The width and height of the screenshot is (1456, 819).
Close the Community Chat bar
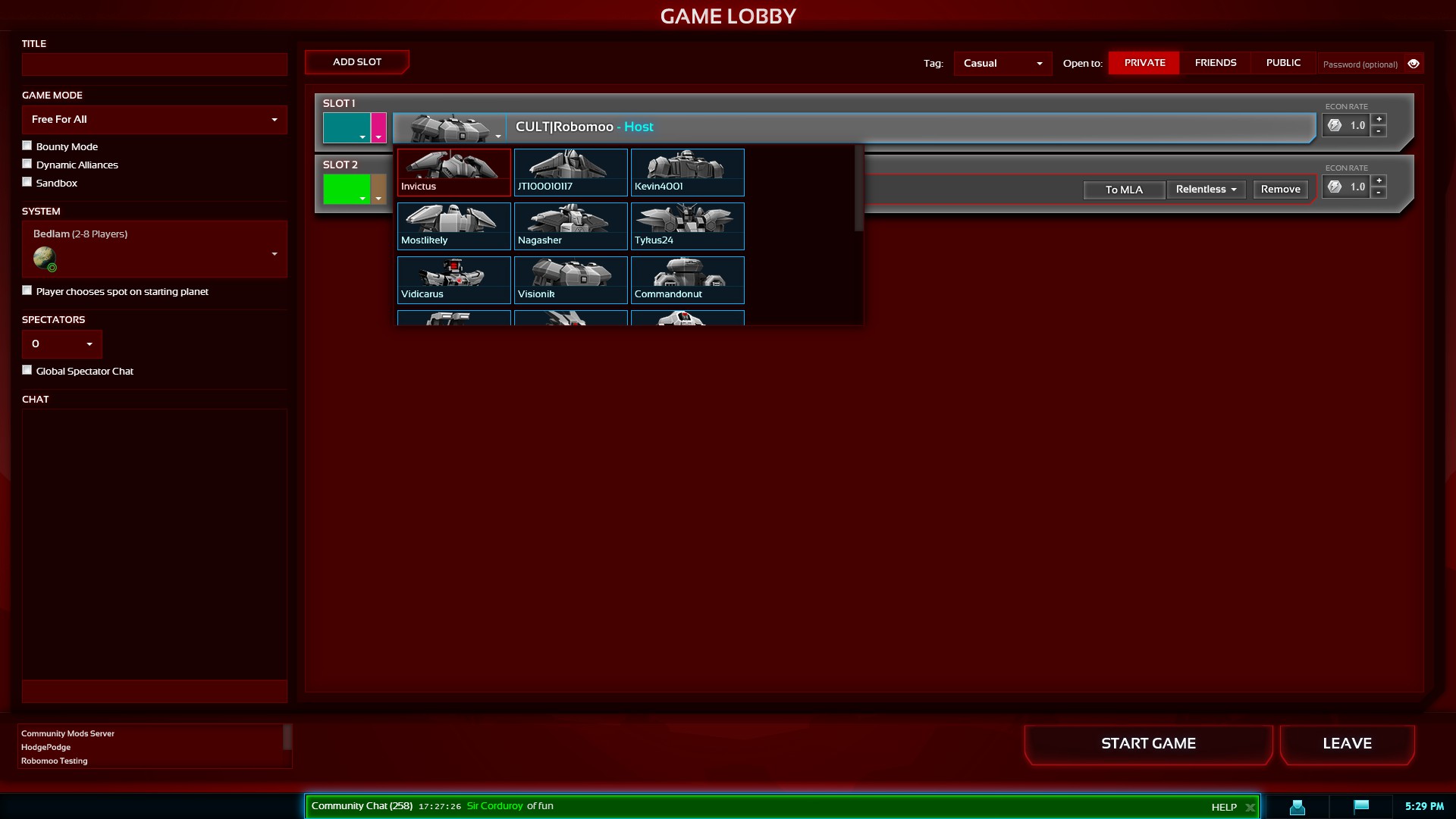1250,808
